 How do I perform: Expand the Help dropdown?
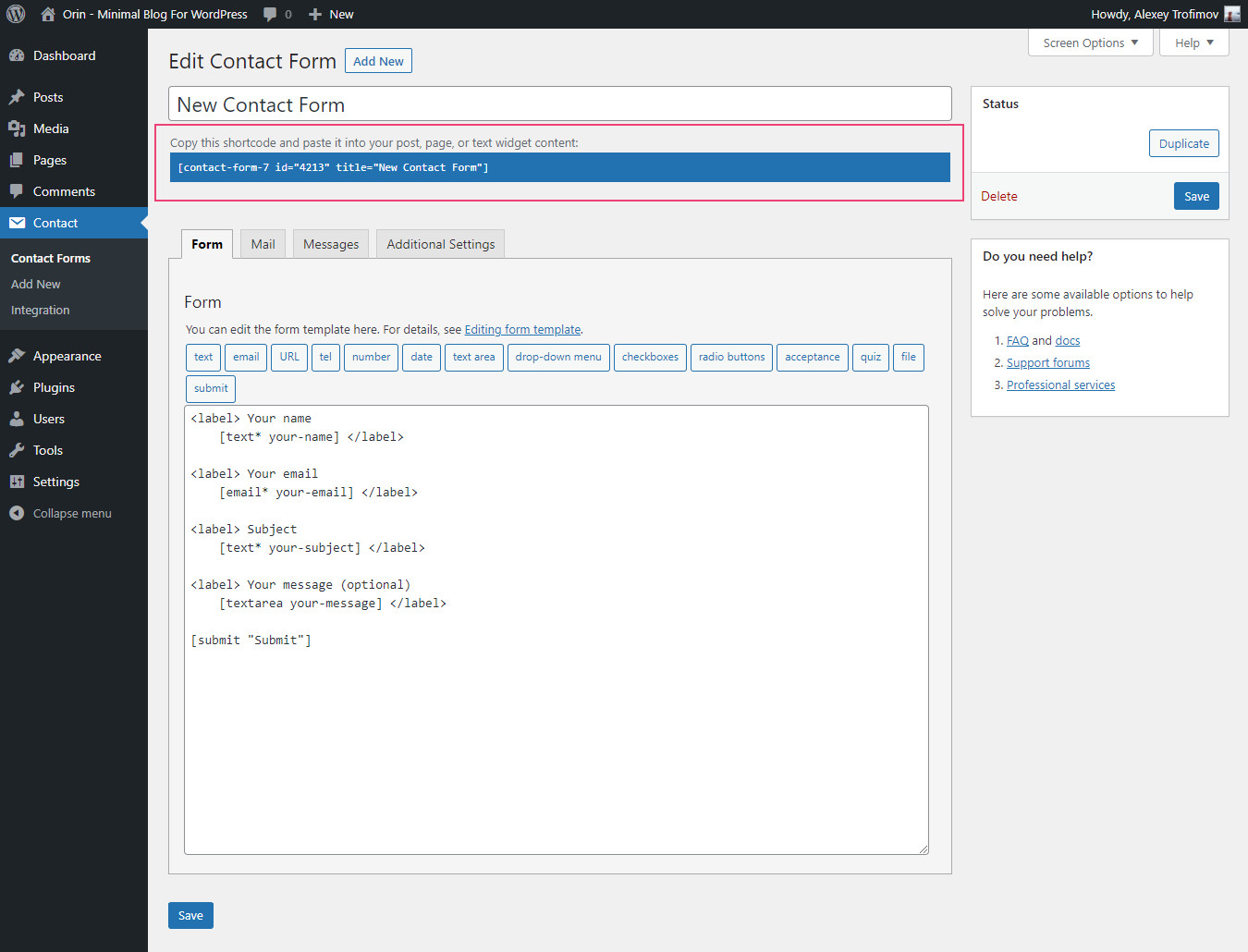pos(1193,43)
